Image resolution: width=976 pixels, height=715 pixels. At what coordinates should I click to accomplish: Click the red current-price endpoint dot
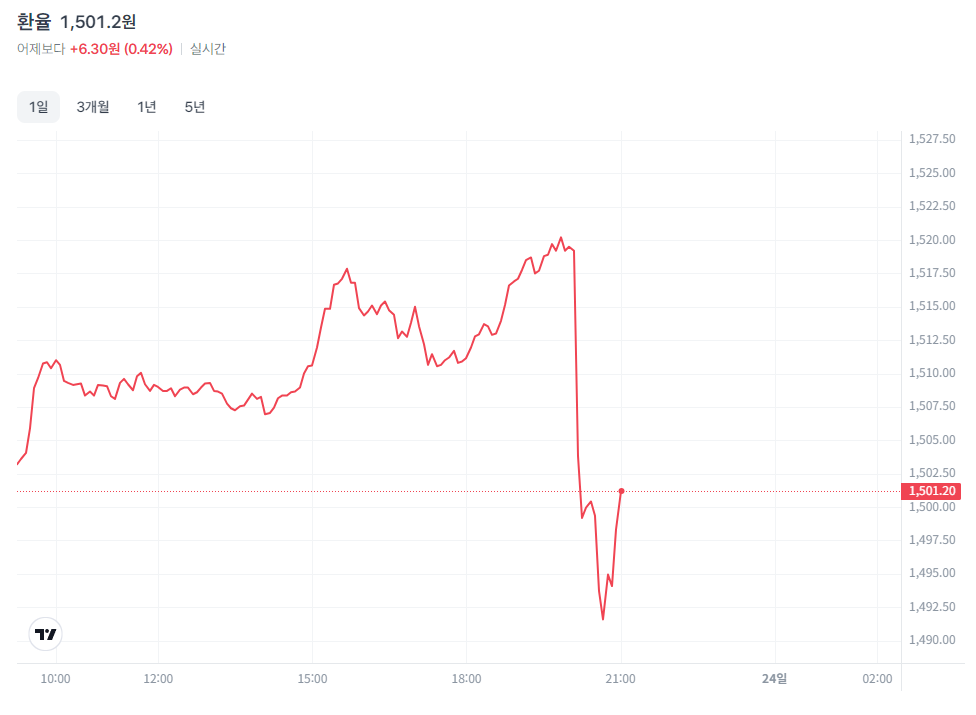tap(622, 491)
